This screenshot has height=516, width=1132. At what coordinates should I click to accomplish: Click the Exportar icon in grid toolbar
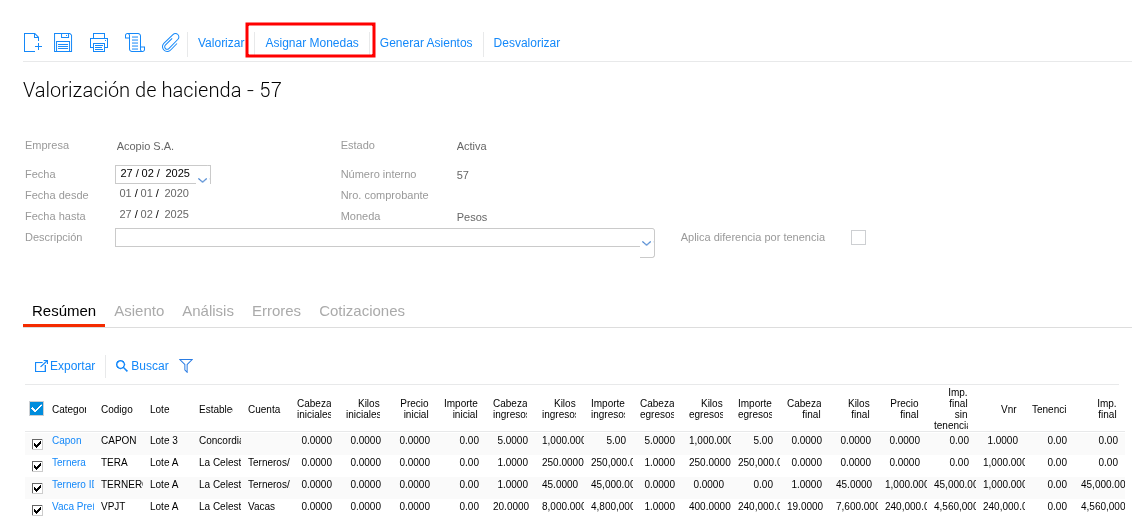point(41,366)
